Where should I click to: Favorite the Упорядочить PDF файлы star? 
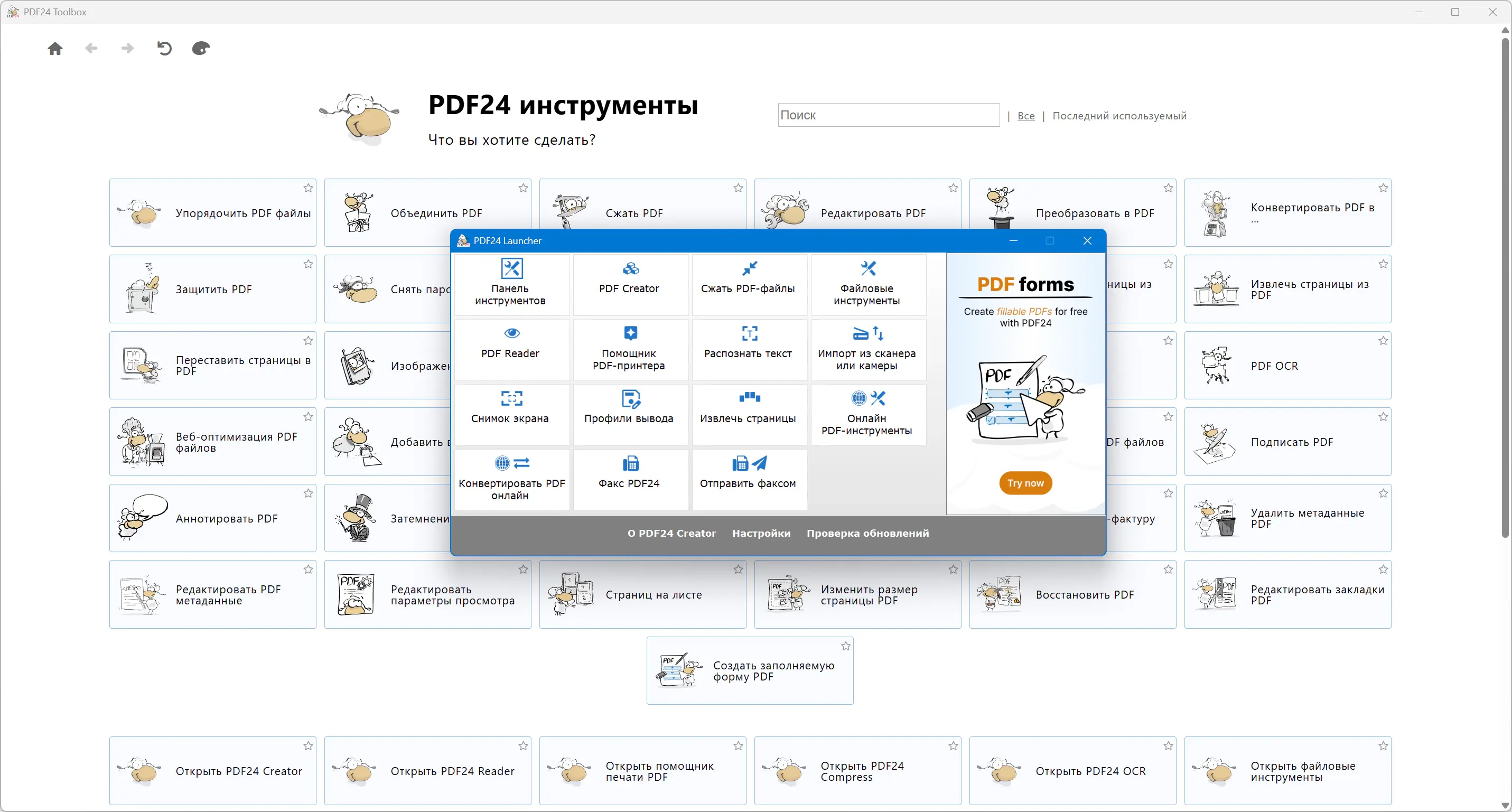[308, 188]
